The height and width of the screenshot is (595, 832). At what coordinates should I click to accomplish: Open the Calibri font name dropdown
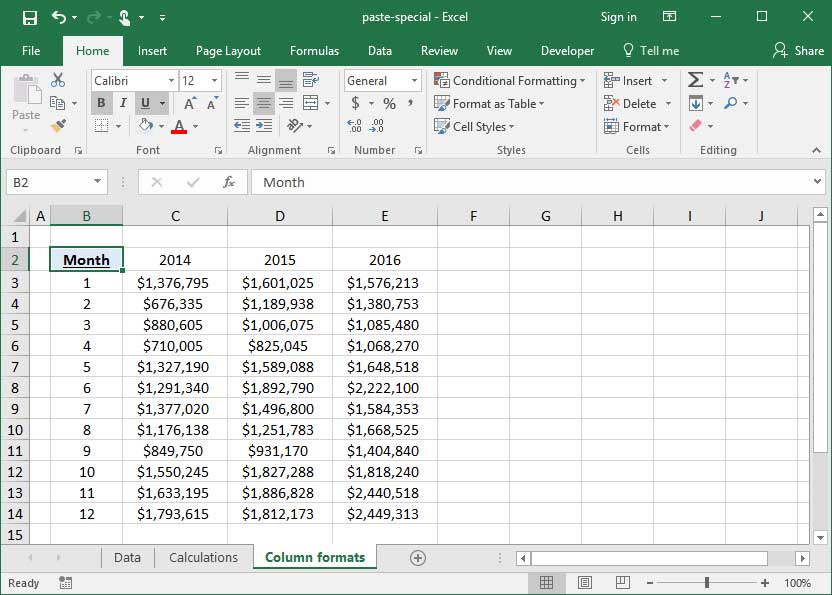tap(168, 81)
